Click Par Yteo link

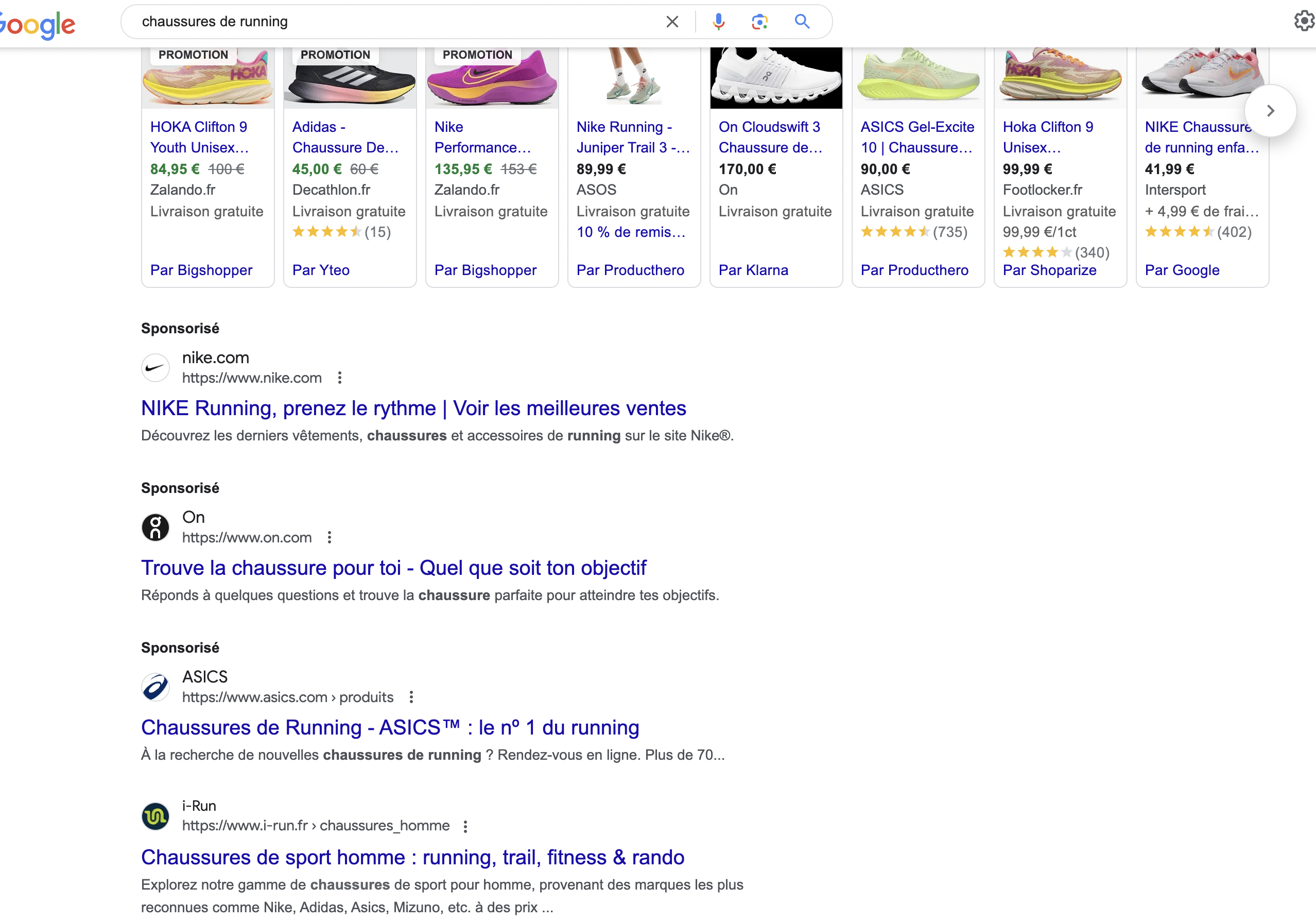coord(321,270)
